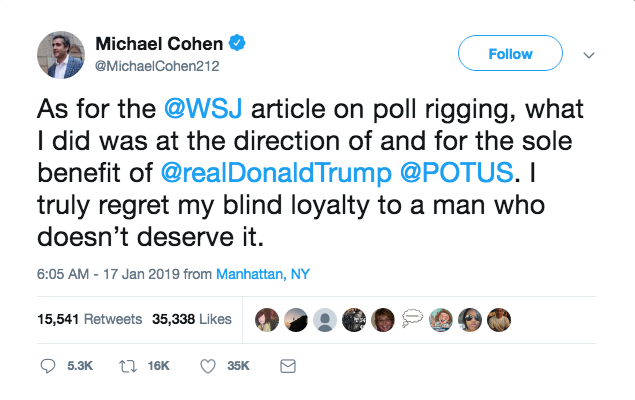Open the liker avatar with sunglasses
The image size is (635, 400).
[x=470, y=320]
